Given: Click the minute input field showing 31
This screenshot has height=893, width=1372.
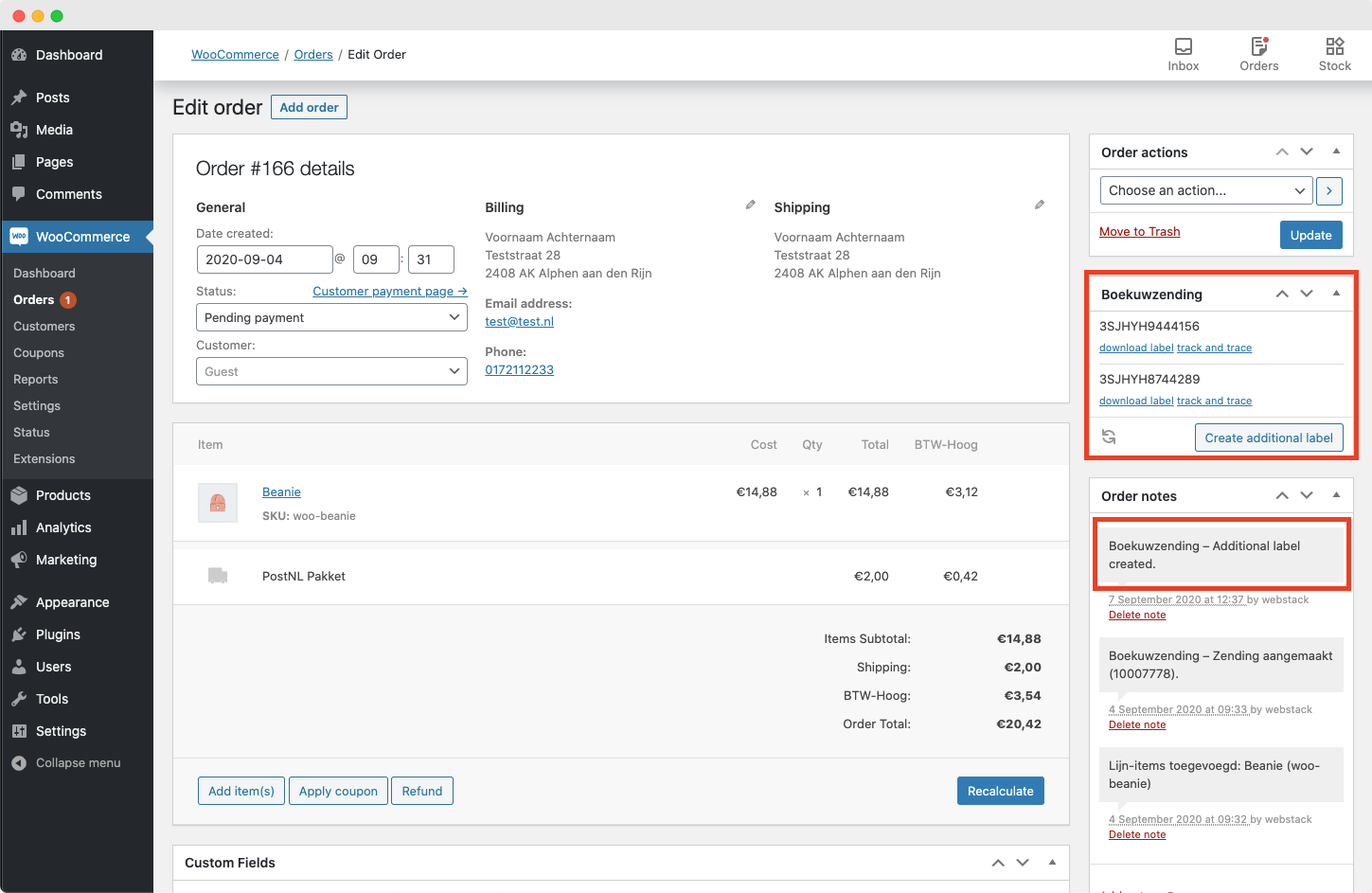Looking at the screenshot, I should tap(431, 259).
